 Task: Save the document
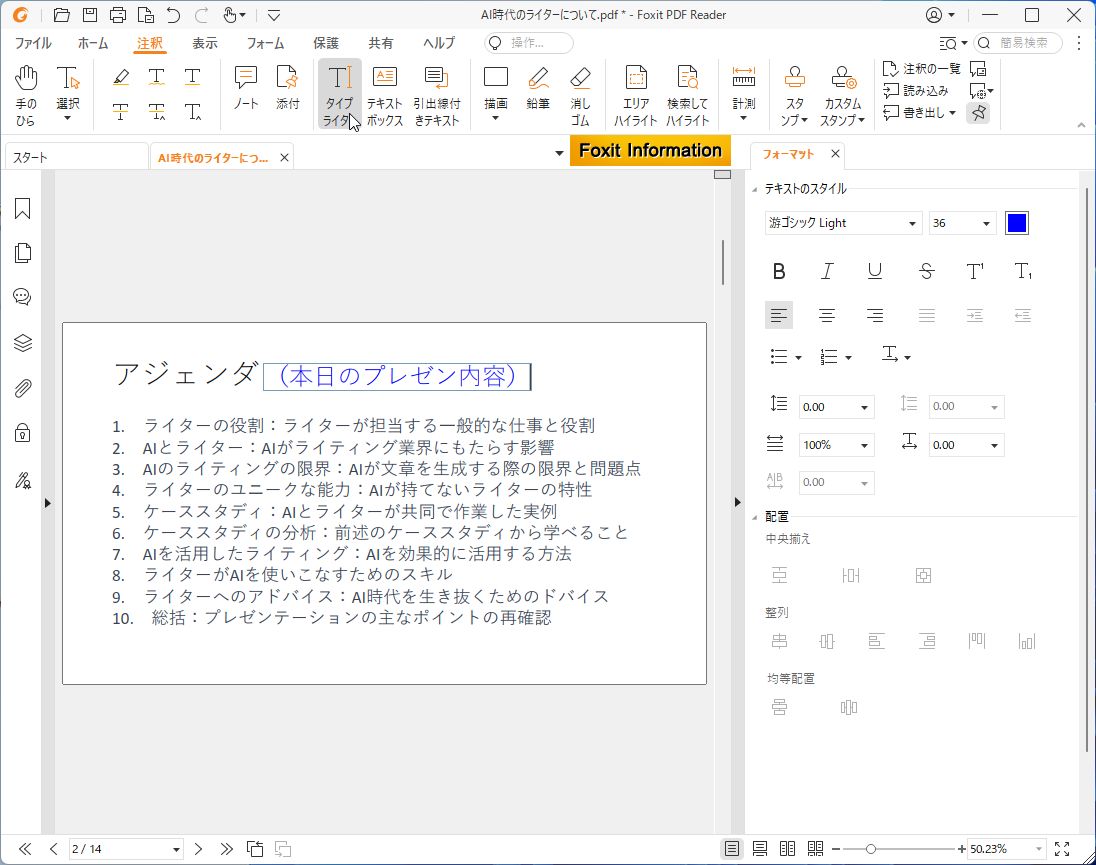click(x=89, y=15)
